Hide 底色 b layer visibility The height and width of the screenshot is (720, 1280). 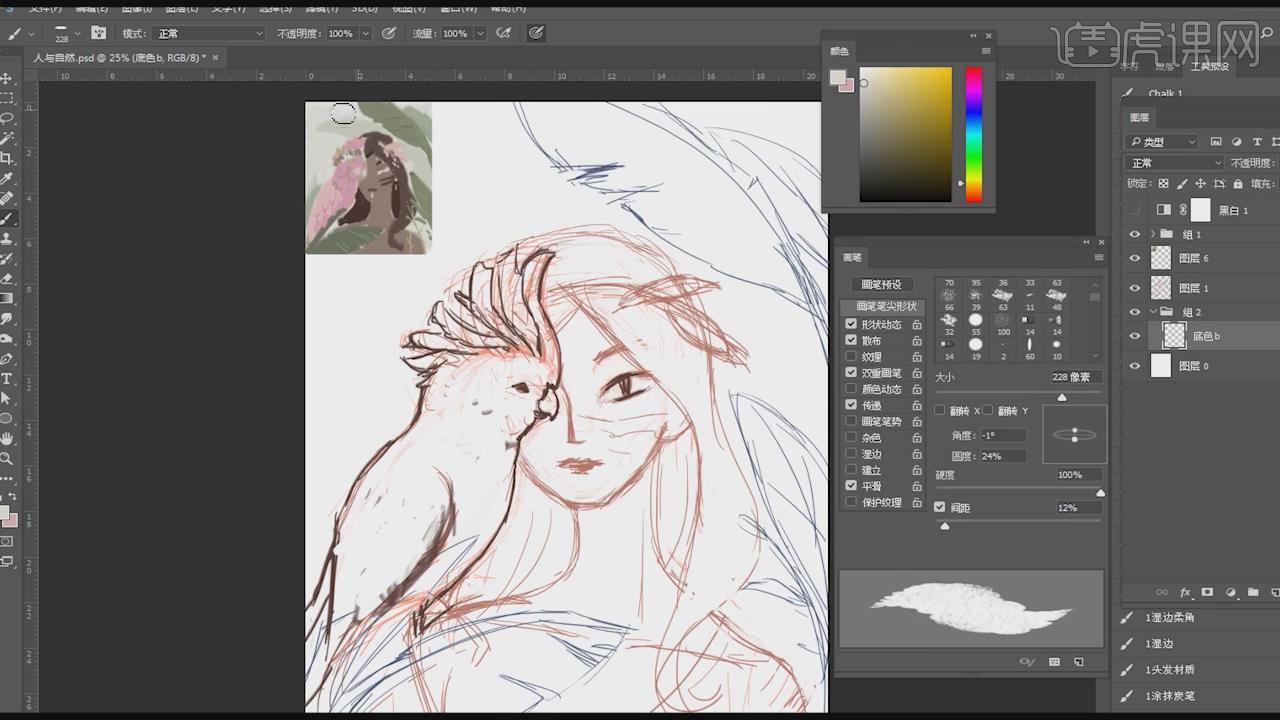coord(1134,336)
